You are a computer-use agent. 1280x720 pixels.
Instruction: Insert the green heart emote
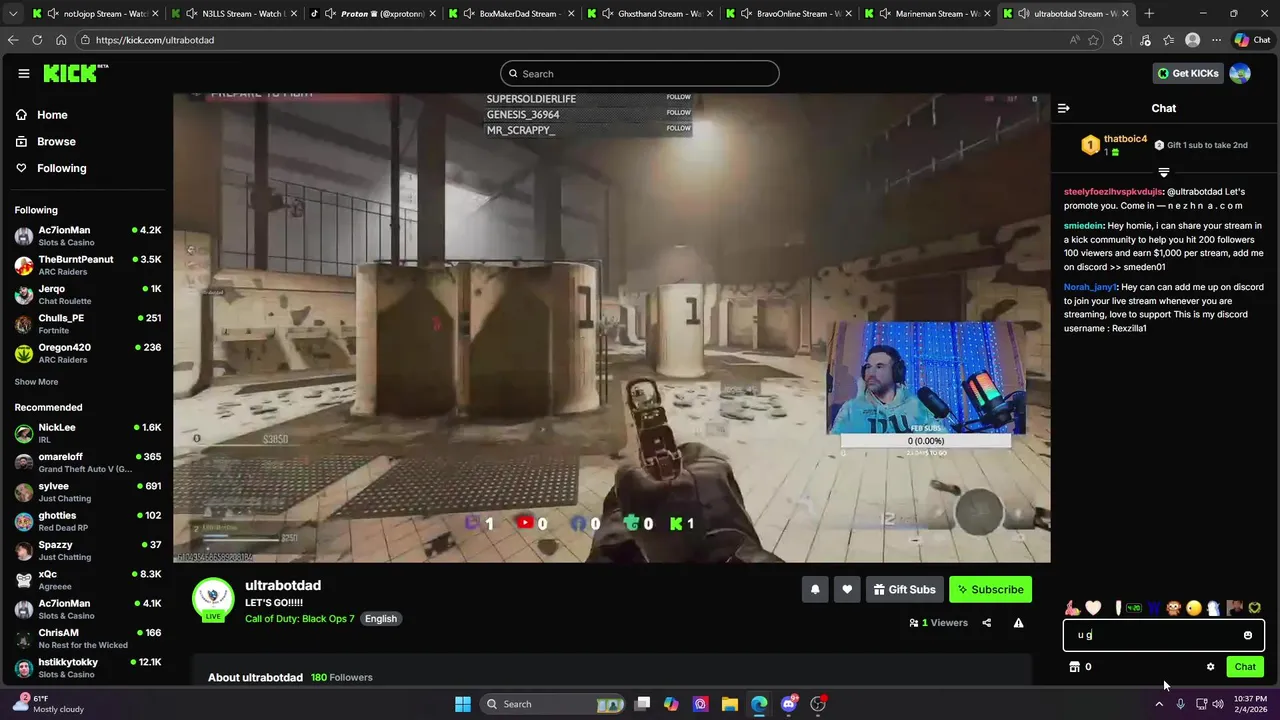click(1254, 608)
